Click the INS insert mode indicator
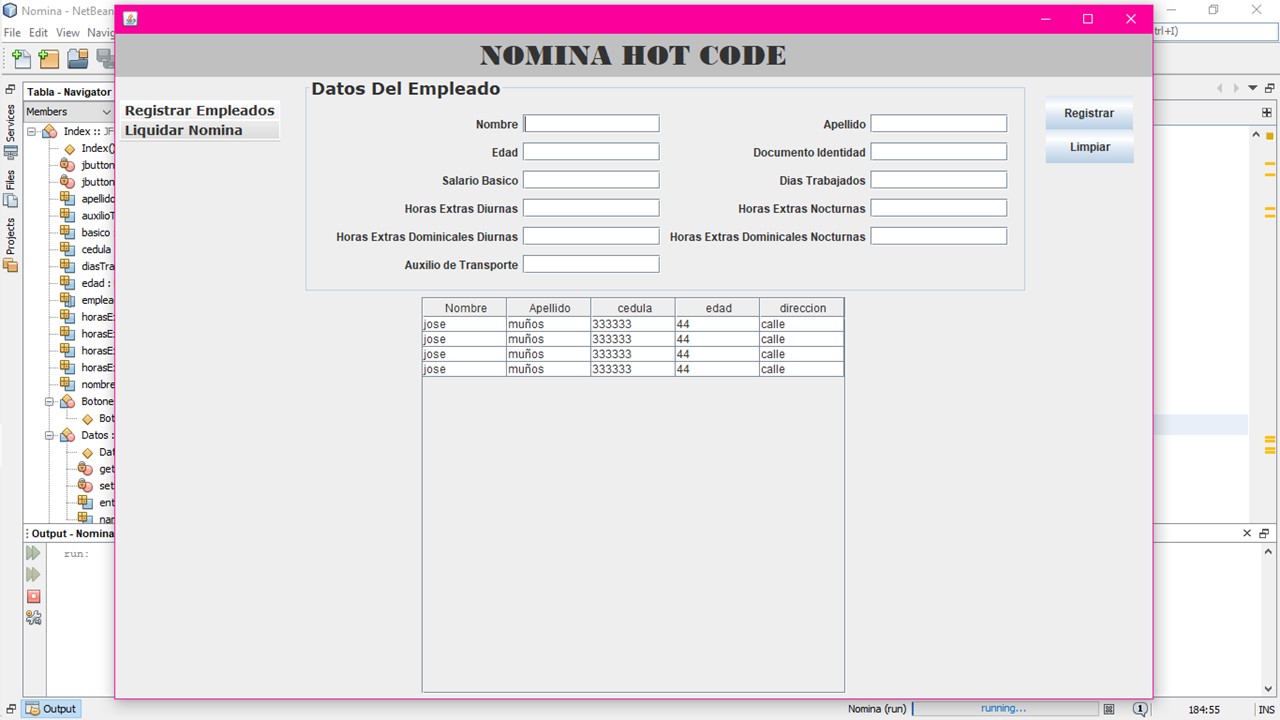 point(1266,709)
